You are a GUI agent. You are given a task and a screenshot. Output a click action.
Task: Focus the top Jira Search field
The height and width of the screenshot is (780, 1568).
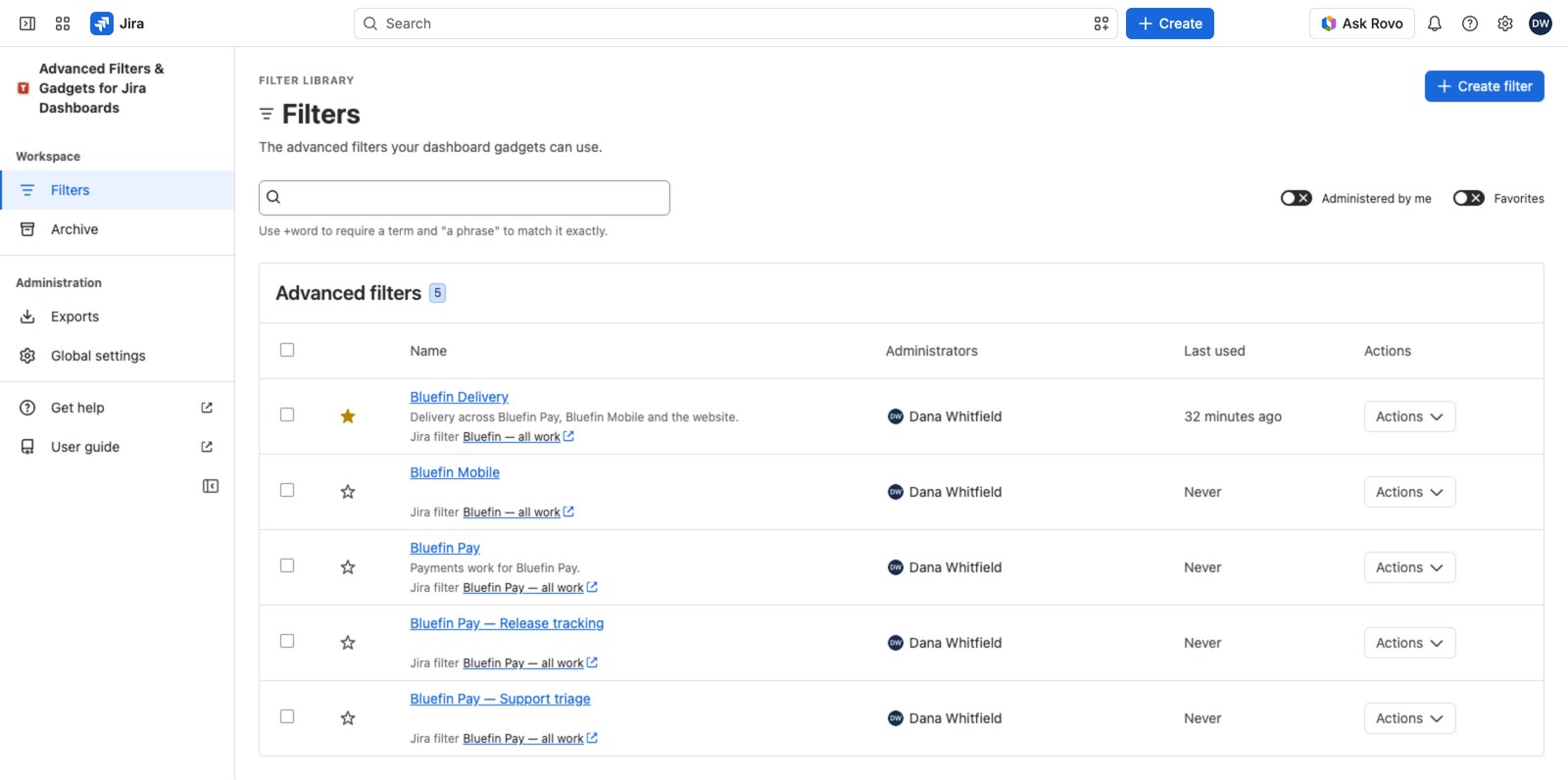point(735,24)
